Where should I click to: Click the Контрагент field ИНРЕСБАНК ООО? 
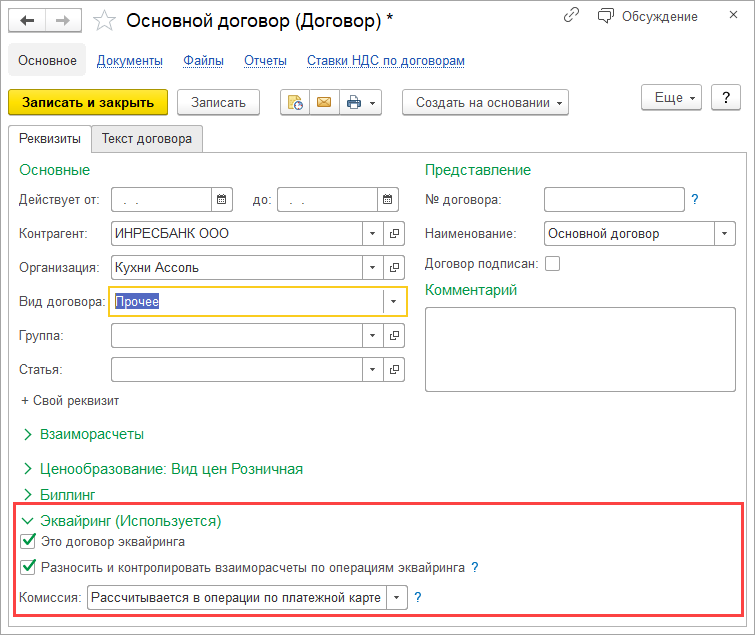237,233
